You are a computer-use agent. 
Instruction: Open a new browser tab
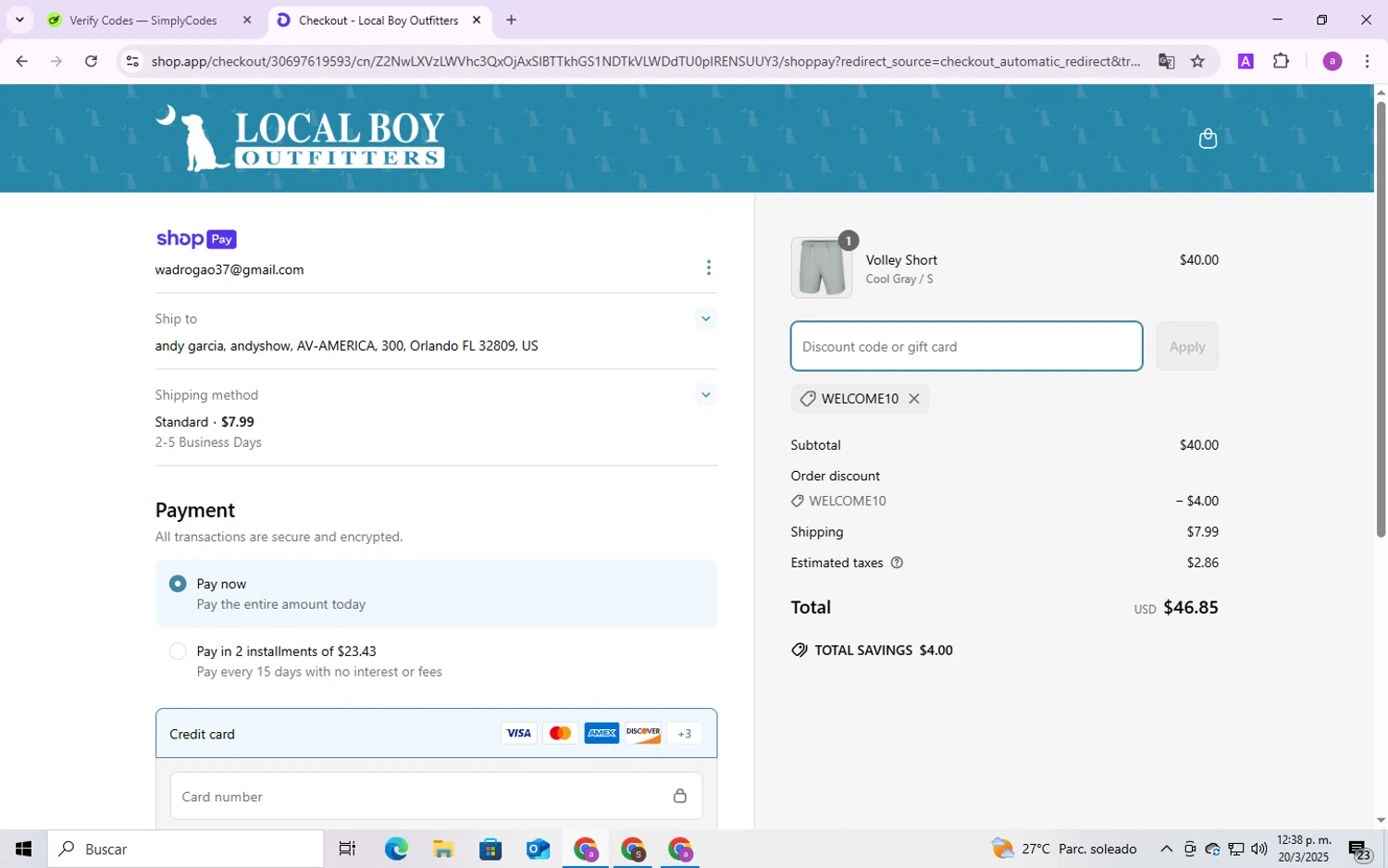tap(511, 19)
